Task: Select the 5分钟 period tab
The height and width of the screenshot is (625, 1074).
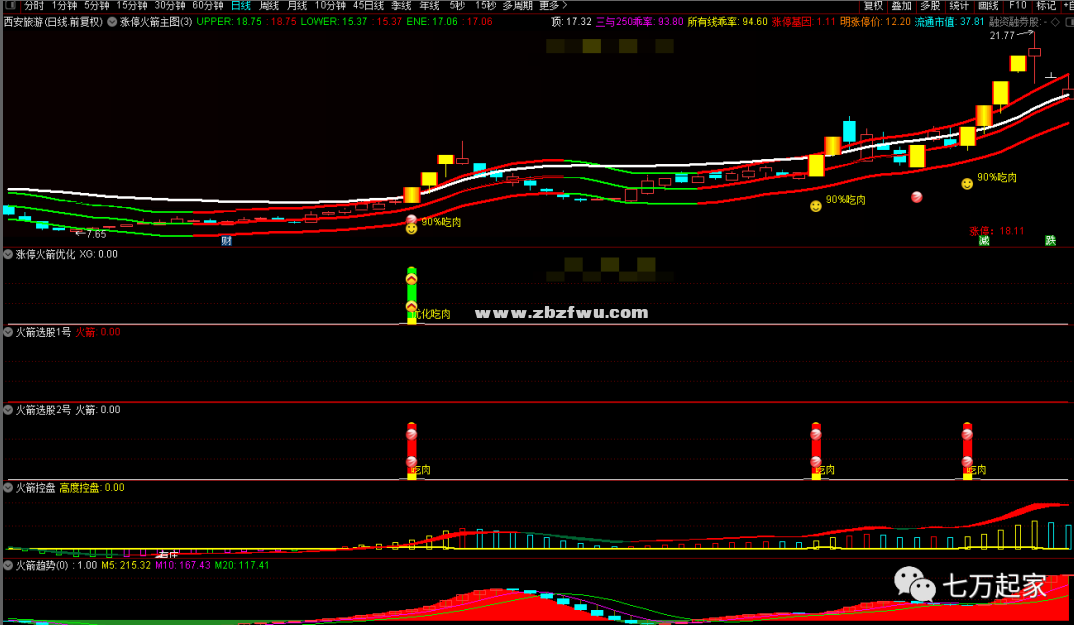Action: [97, 5]
